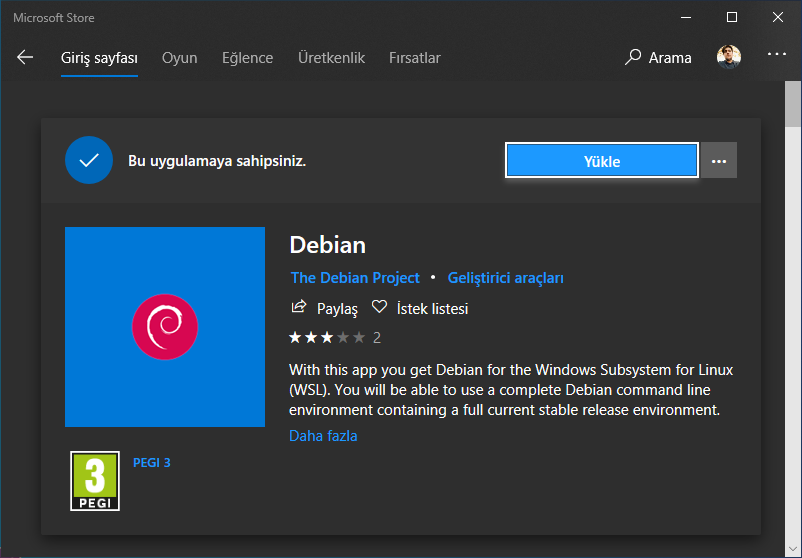Click the Debian title text
The image size is (802, 558).
pos(328,244)
